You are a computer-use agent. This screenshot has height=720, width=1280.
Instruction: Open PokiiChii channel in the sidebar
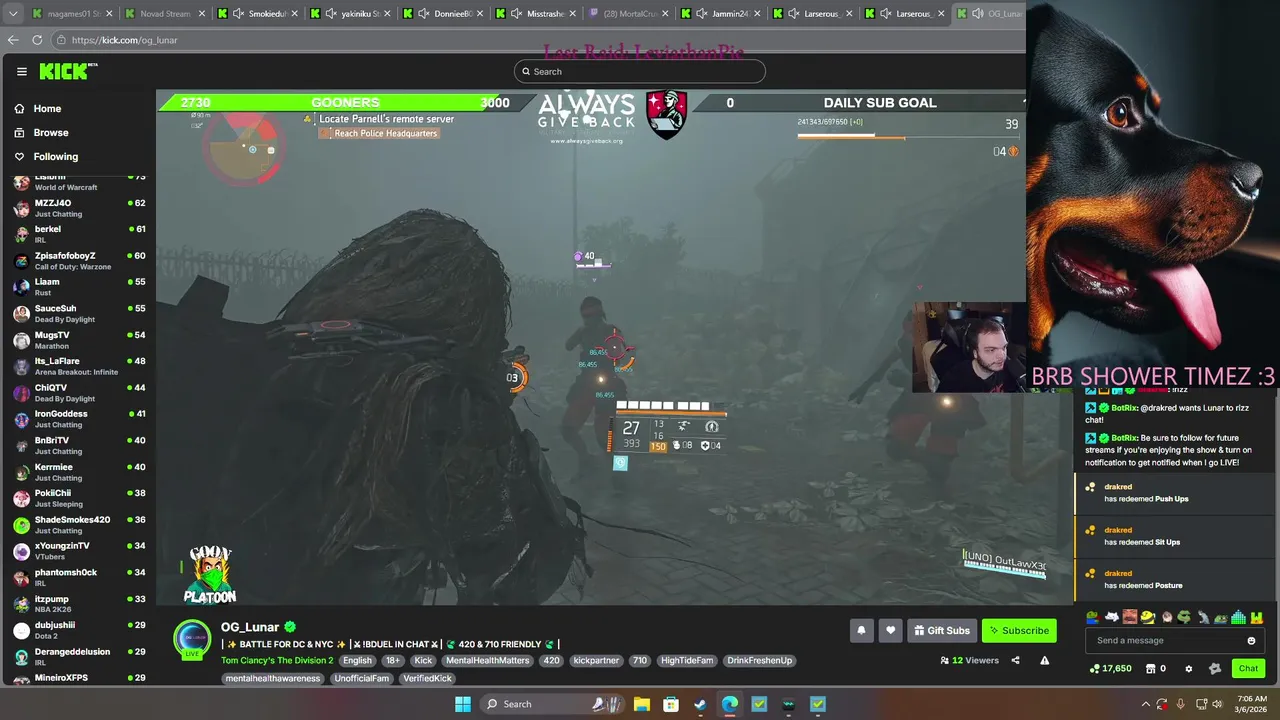click(x=78, y=498)
